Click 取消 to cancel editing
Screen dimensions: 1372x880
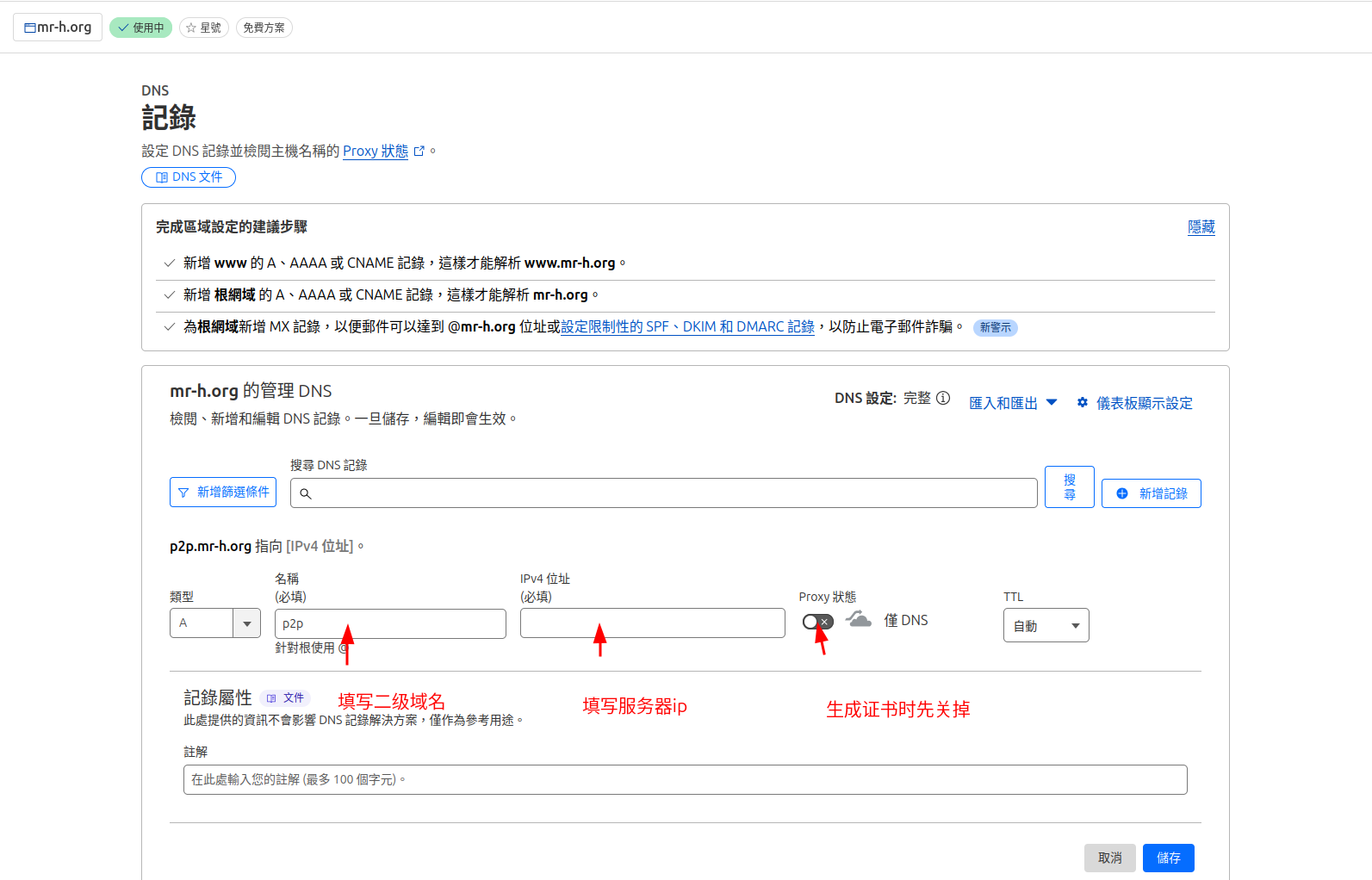coord(1109,858)
